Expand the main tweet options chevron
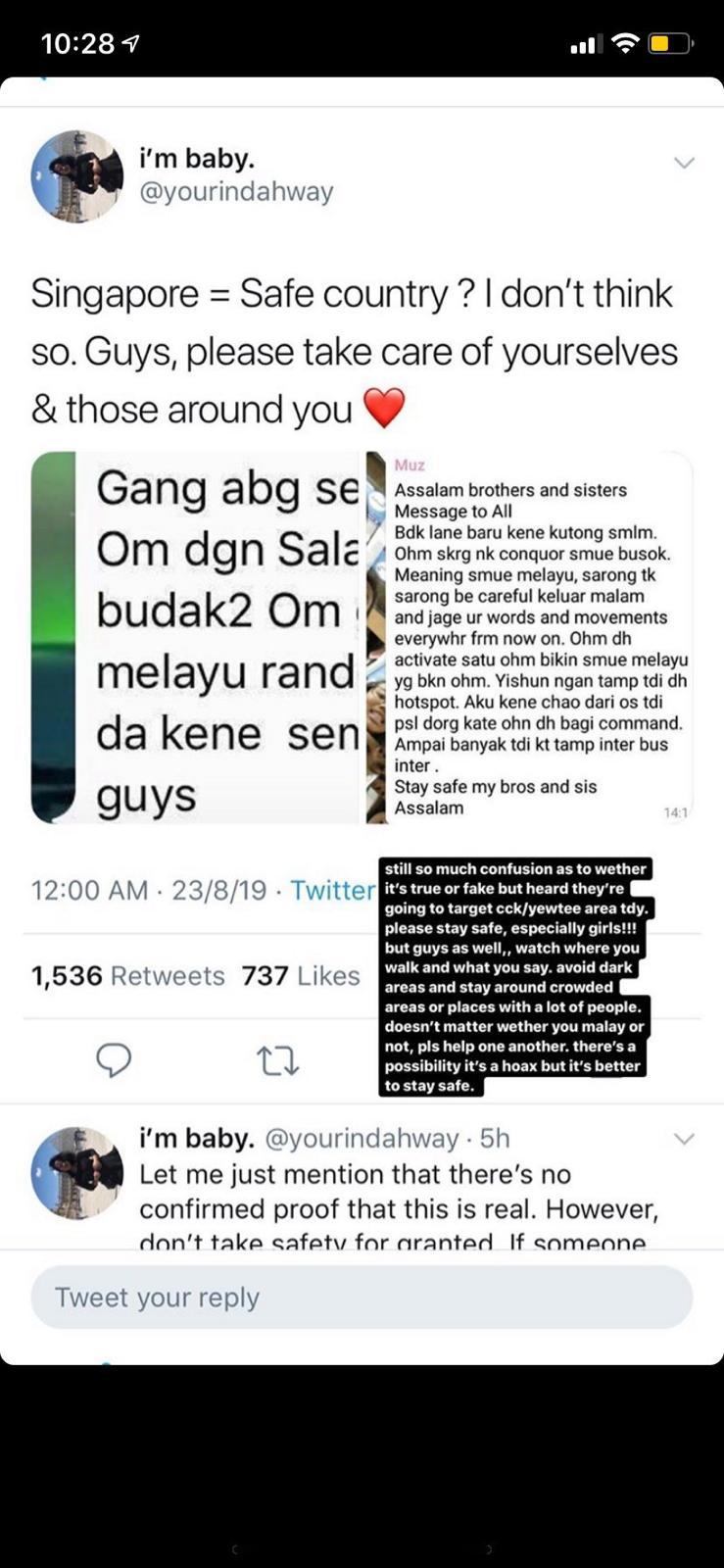The height and width of the screenshot is (1568, 724). click(x=684, y=163)
